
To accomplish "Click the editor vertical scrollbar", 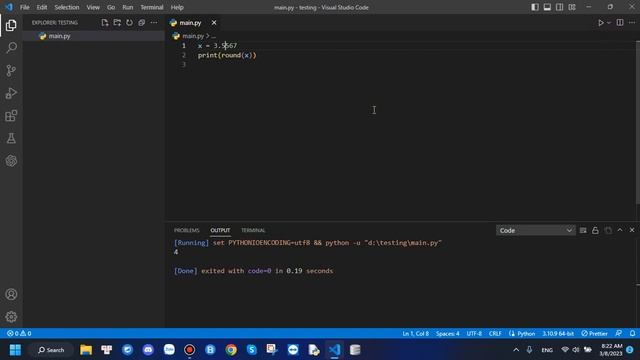I will tap(638, 122).
